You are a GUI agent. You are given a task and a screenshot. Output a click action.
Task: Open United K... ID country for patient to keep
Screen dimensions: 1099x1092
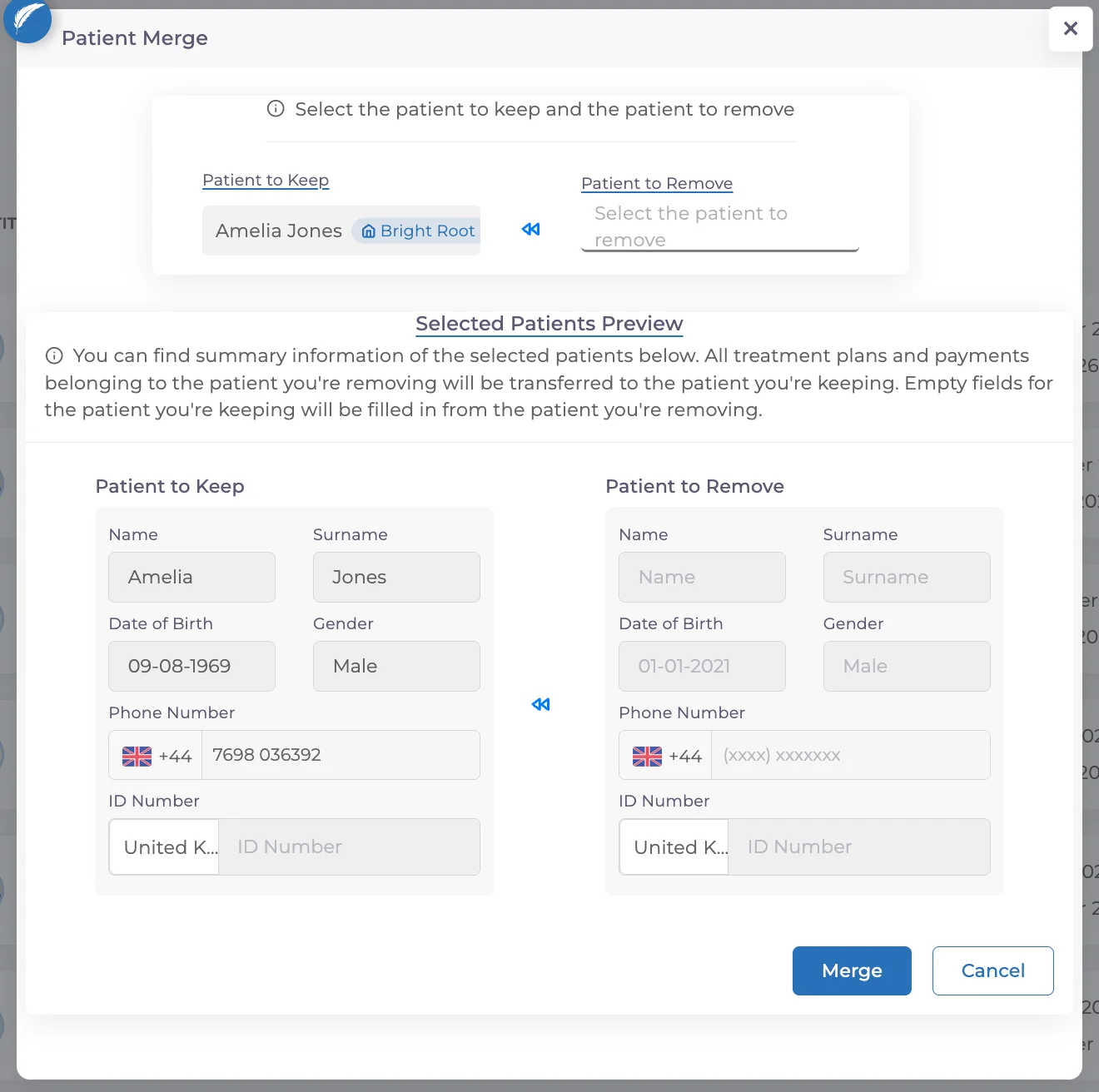(164, 846)
